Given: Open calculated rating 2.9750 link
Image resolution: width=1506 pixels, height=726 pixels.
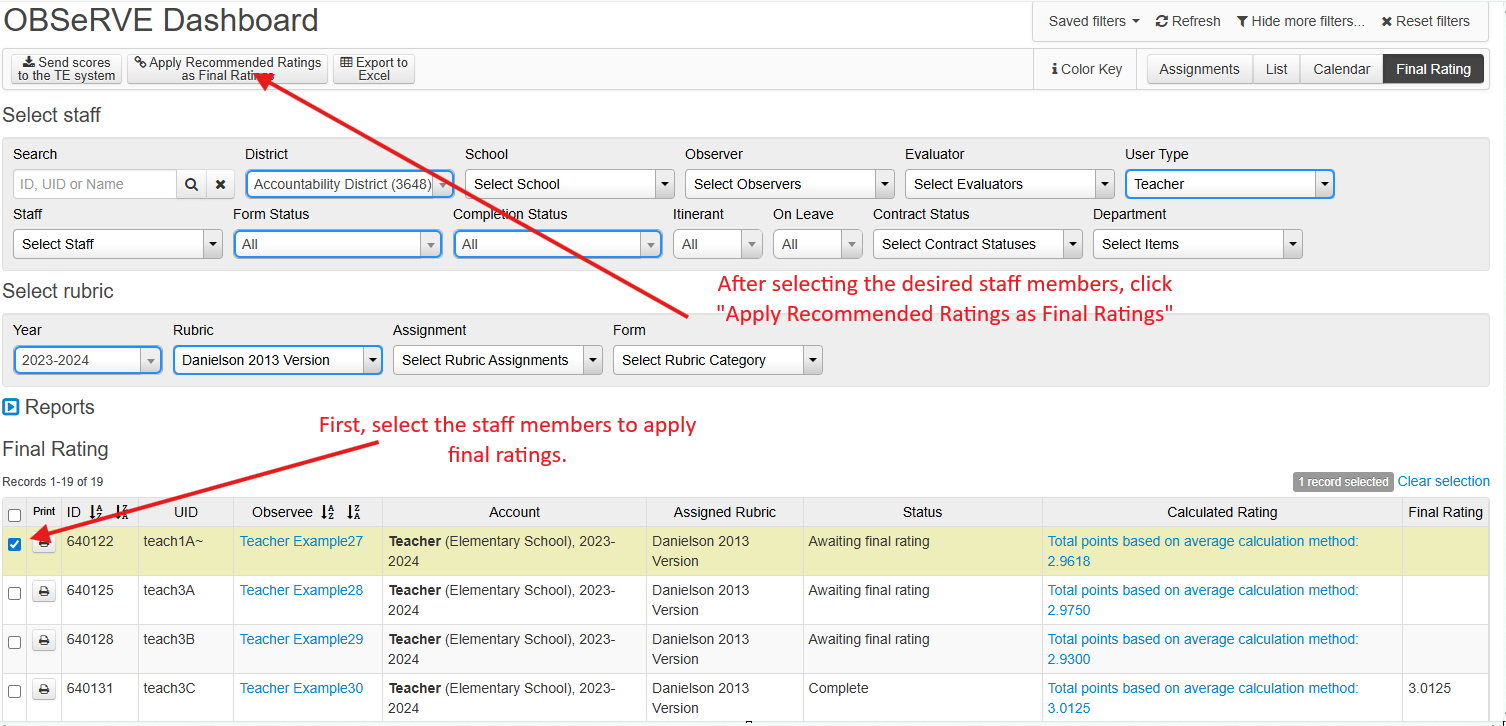Looking at the screenshot, I should tap(1203, 600).
